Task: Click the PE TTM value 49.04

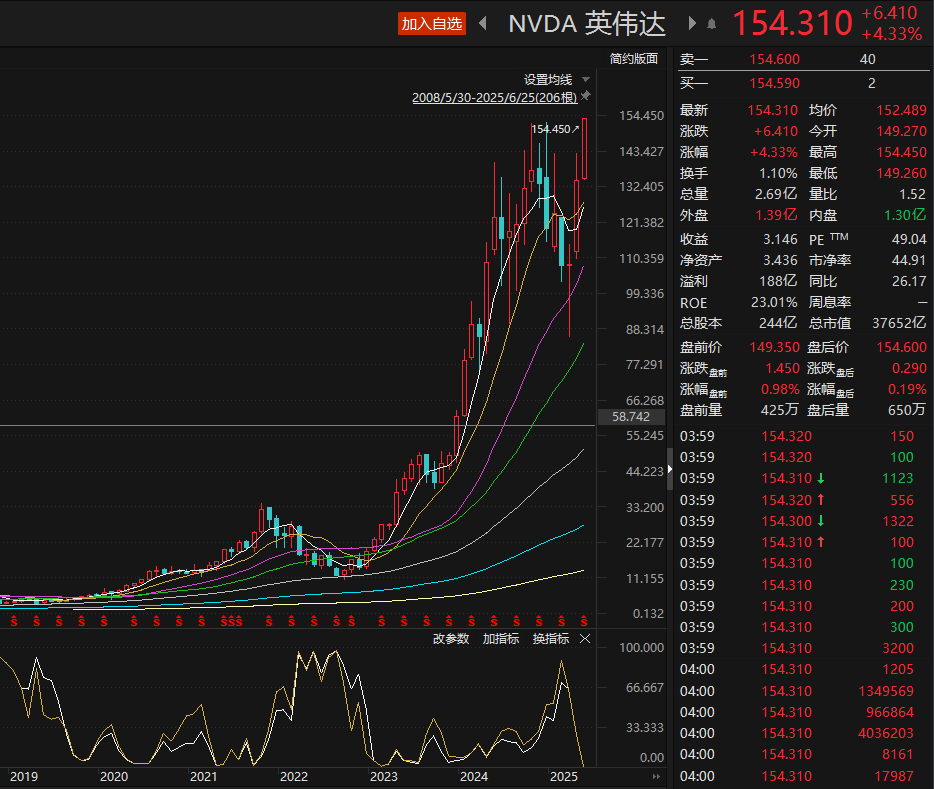Action: coord(909,239)
